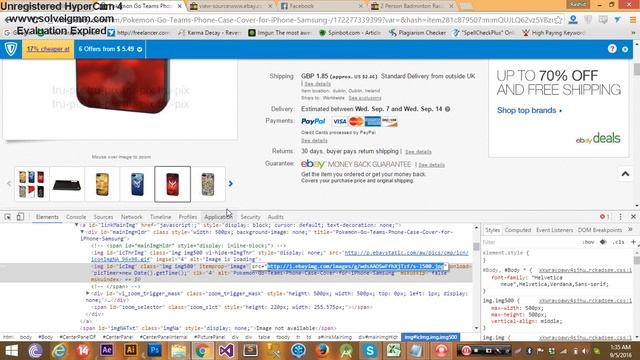The height and width of the screenshot is (360, 640).
Task: Click the shield icon in the blue price bar
Action: (x=11, y=49)
